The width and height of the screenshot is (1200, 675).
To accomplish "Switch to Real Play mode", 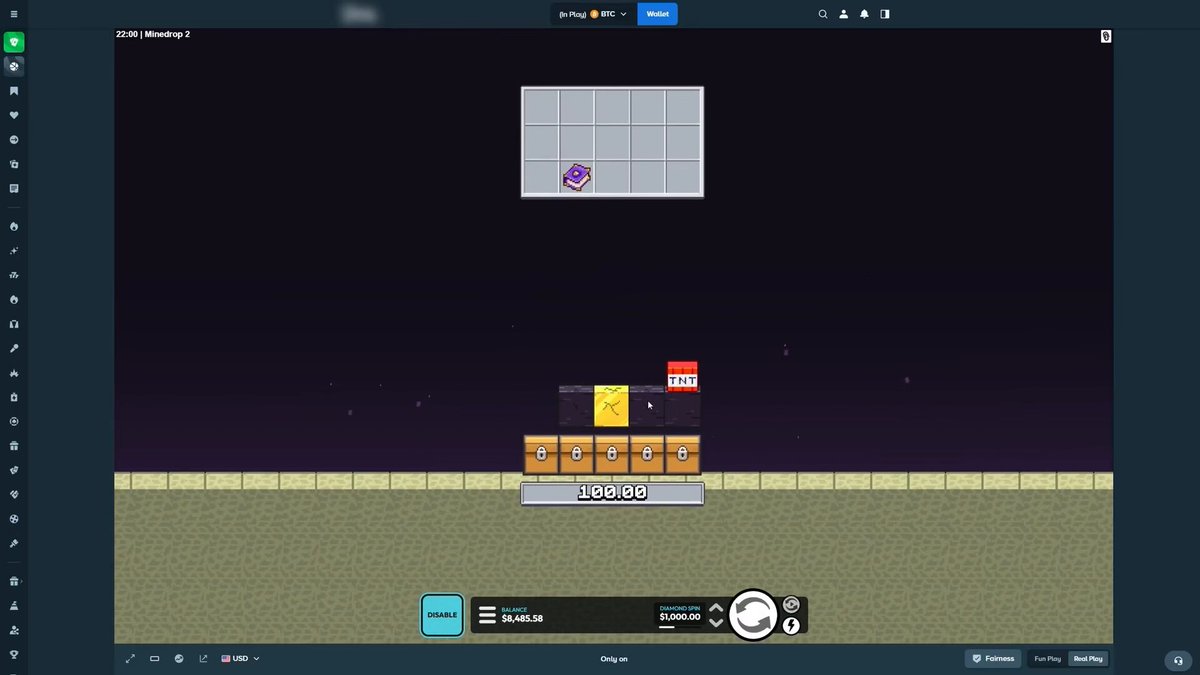I will (1088, 659).
